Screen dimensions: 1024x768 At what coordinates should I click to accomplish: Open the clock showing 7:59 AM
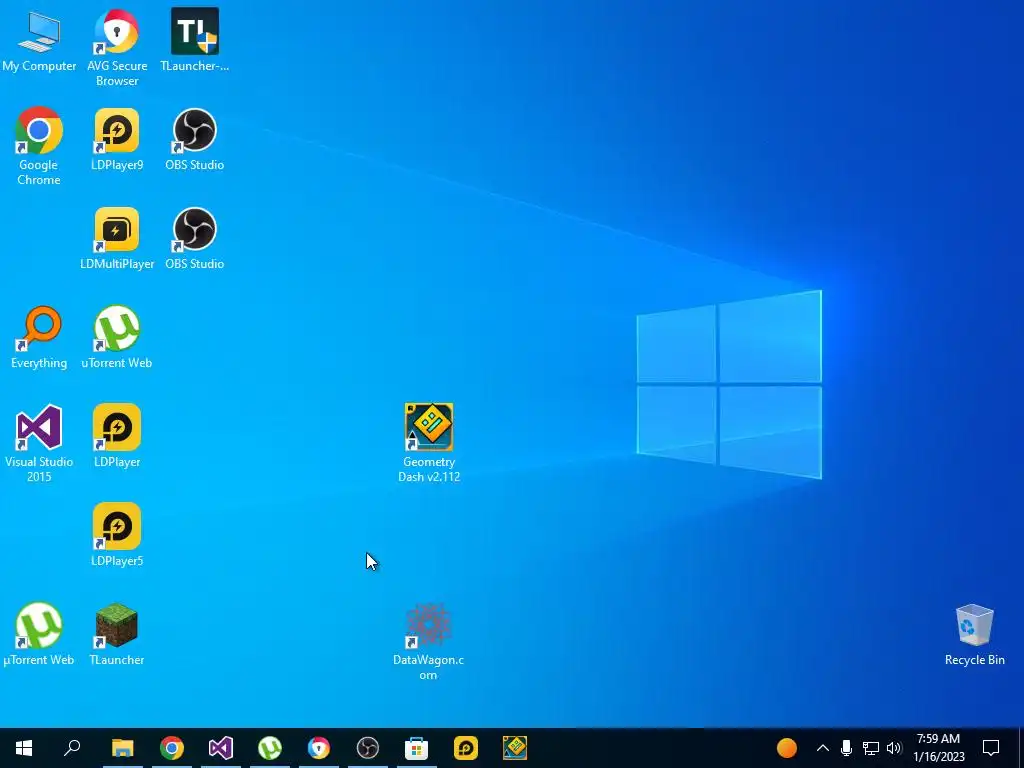pyautogui.click(x=938, y=748)
